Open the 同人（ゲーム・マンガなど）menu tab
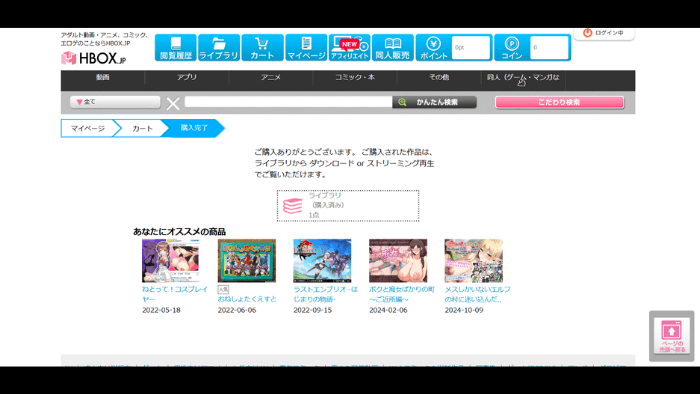 [523, 79]
